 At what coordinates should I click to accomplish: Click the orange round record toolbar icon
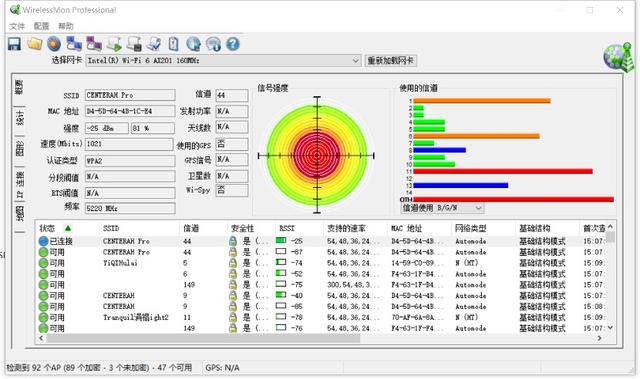54,44
